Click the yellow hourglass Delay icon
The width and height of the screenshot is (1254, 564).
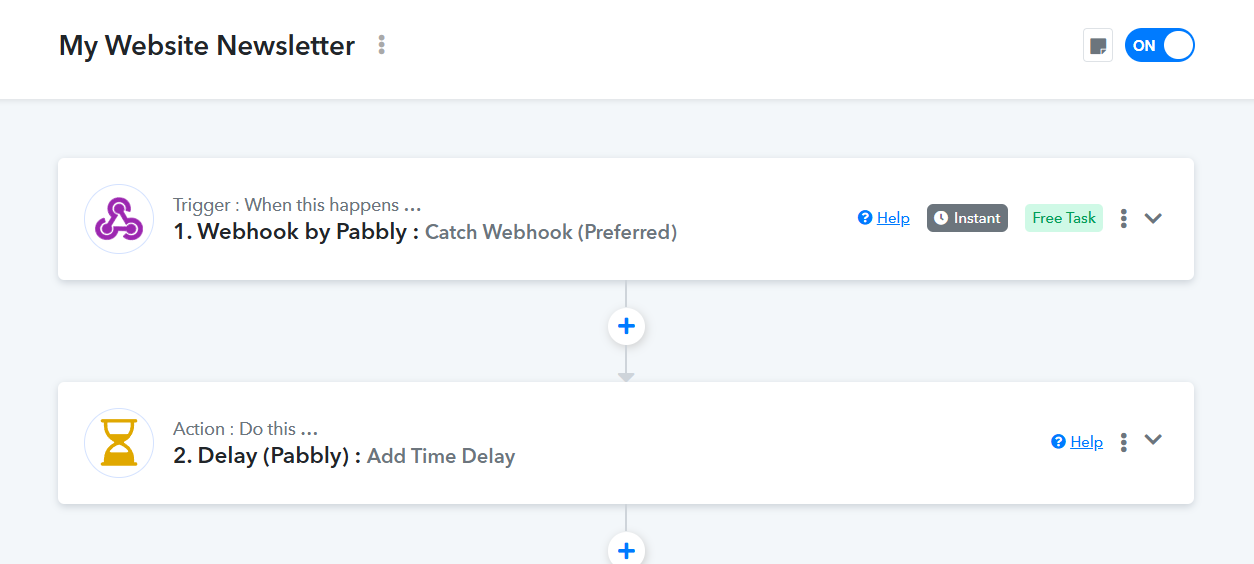pyautogui.click(x=119, y=443)
